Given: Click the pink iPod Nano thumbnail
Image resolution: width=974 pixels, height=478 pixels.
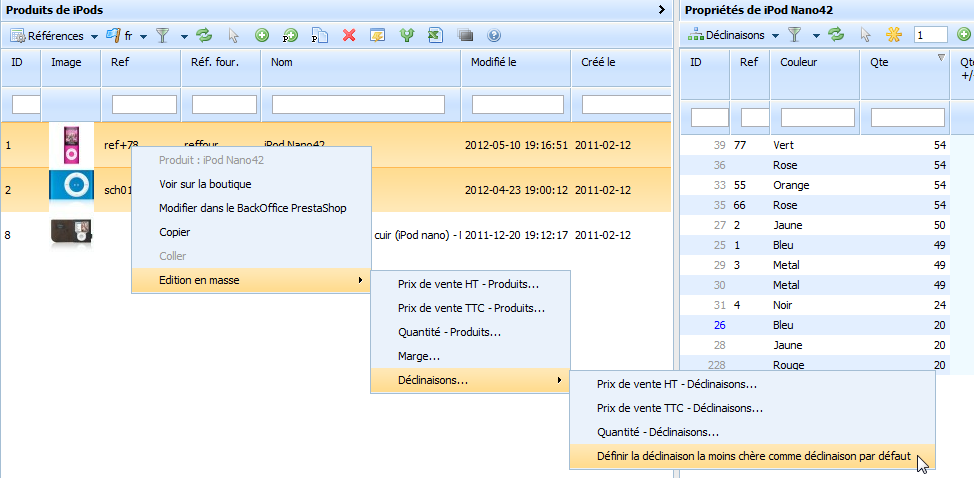Looking at the screenshot, I should point(71,144).
